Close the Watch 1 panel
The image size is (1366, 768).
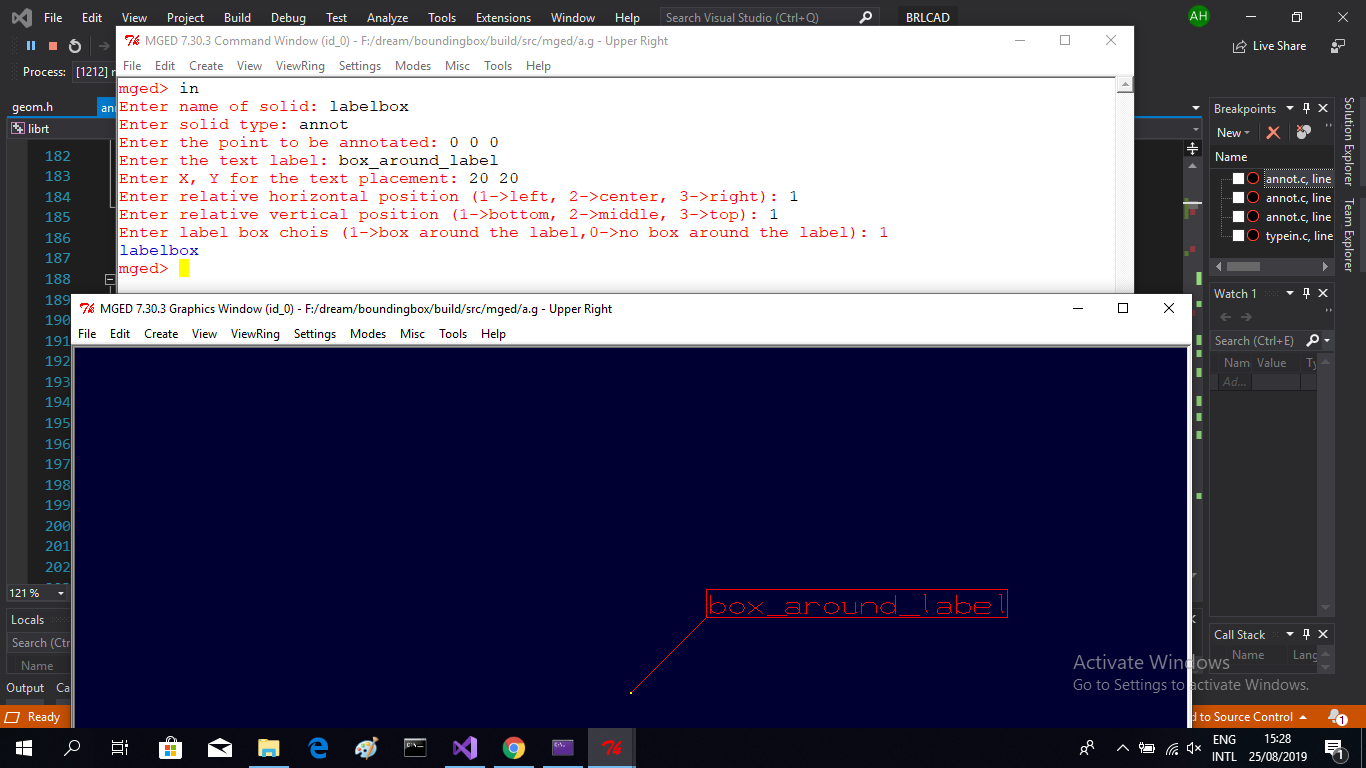1323,293
